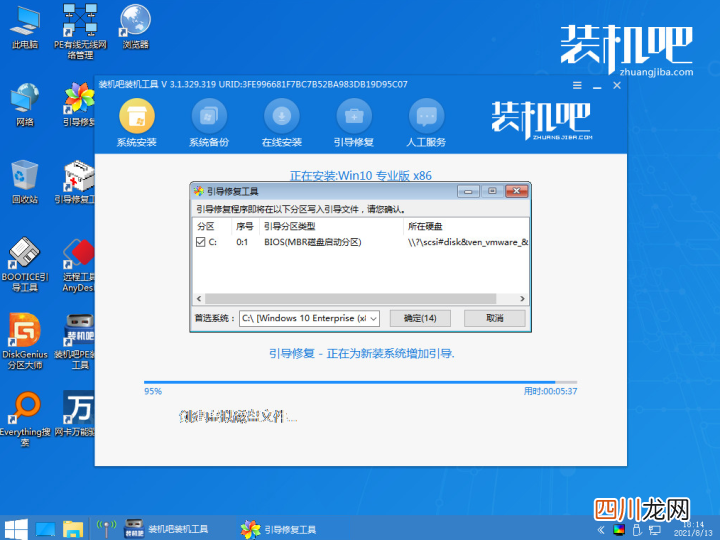Click the 确定(14) button
720x540 pixels.
pos(420,318)
